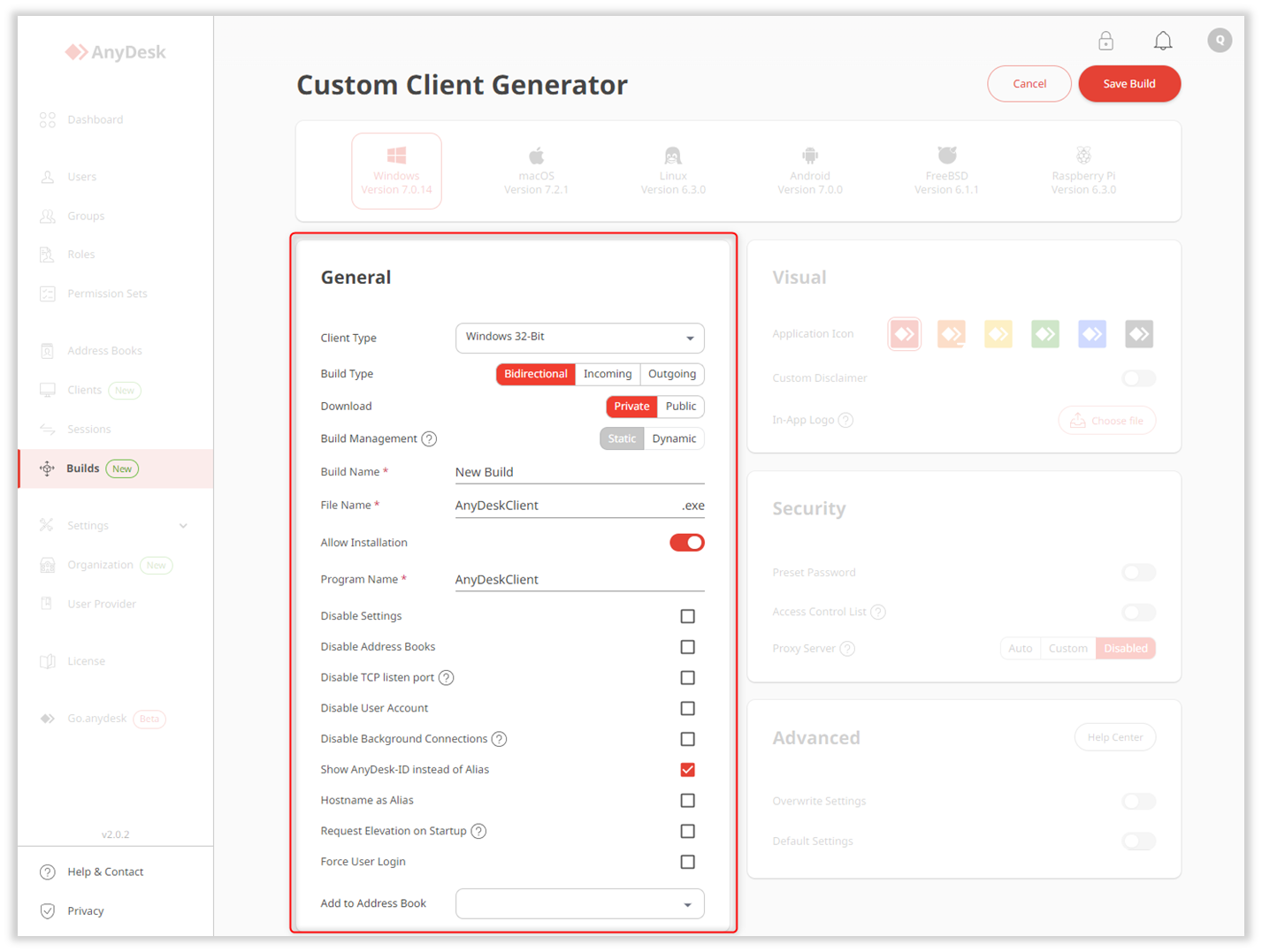
Task: Select the yellow application icon swatch
Action: click(x=998, y=334)
